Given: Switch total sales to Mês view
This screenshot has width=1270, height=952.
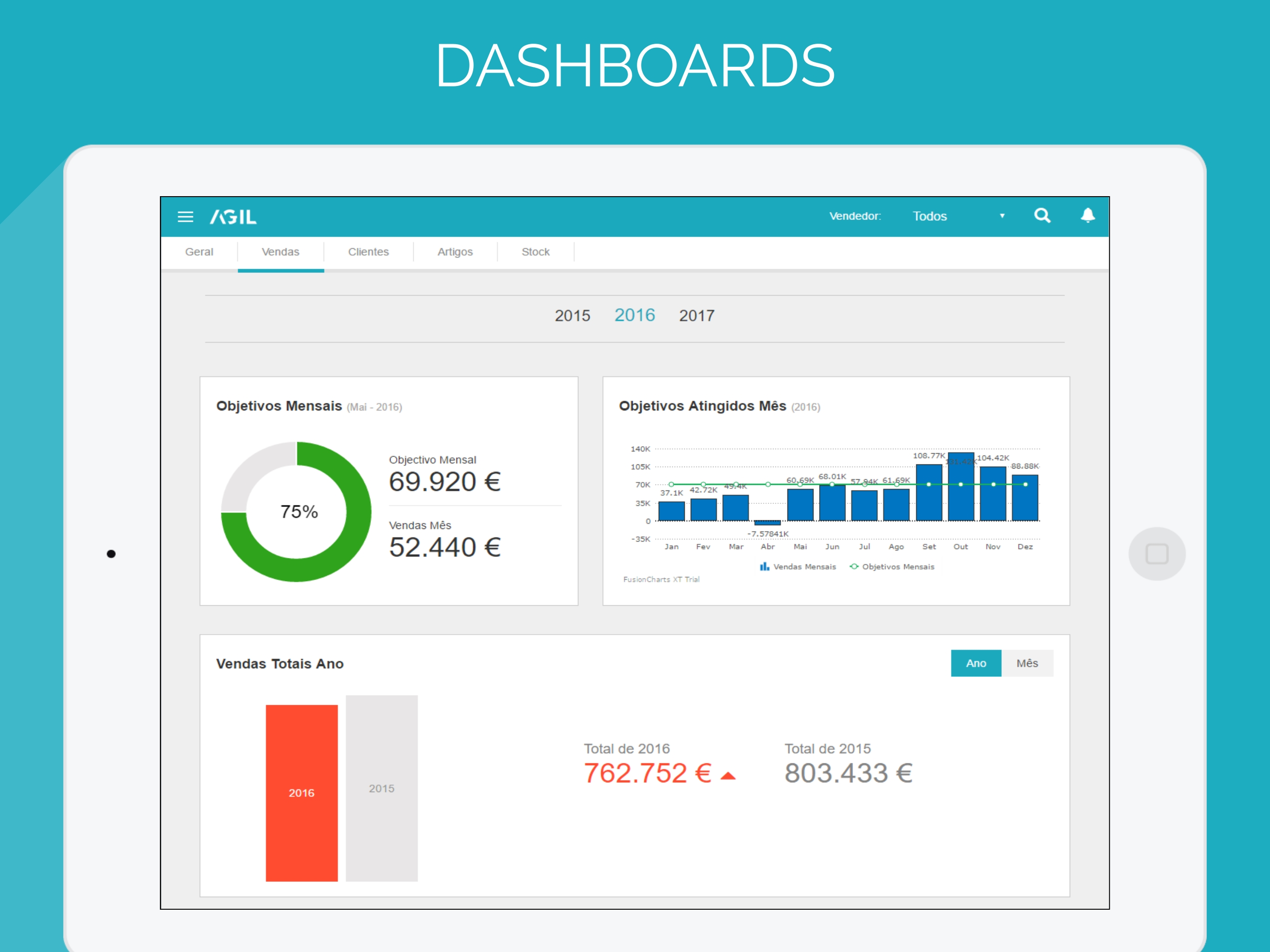Looking at the screenshot, I should pyautogui.click(x=1027, y=663).
